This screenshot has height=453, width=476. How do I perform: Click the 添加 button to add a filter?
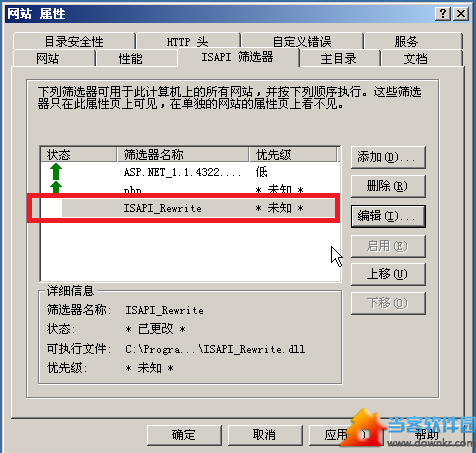(388, 157)
